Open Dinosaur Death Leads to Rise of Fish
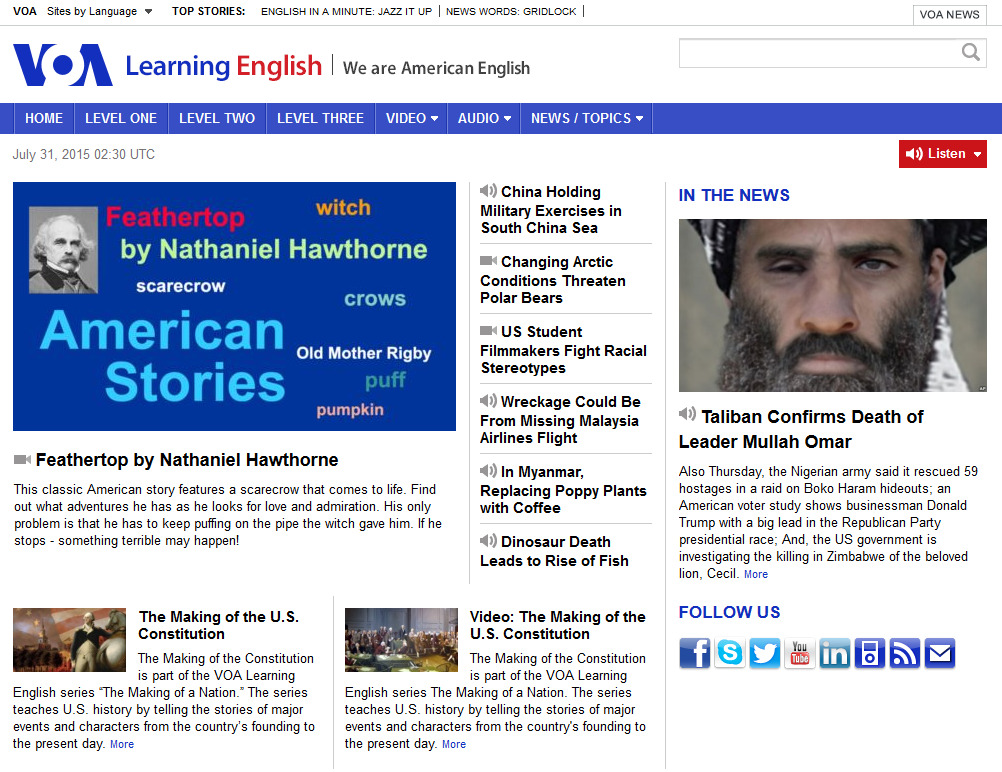1002x772 pixels. [x=554, y=551]
